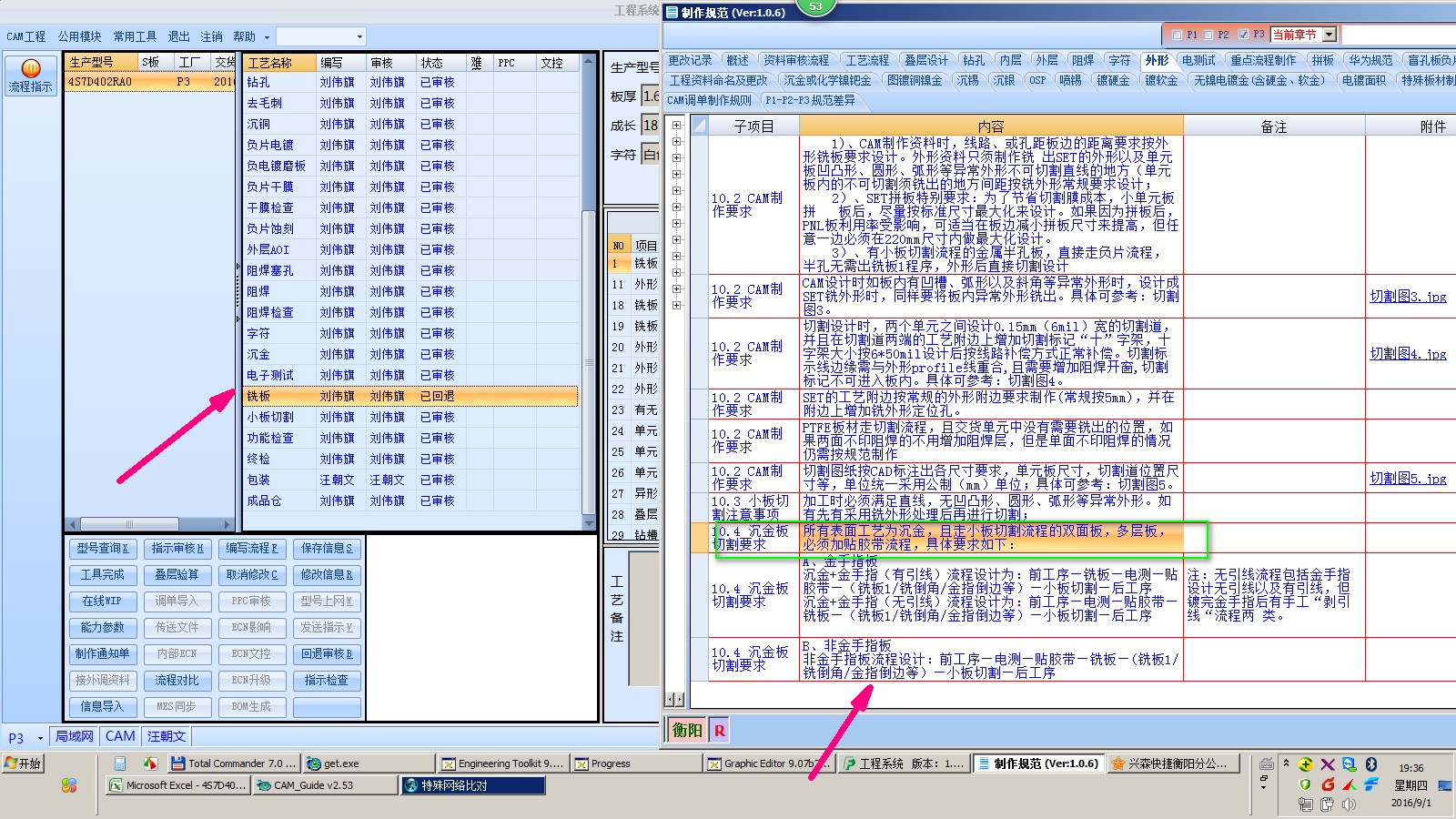
Task: Open the OSP tab
Action: pyautogui.click(x=1037, y=80)
